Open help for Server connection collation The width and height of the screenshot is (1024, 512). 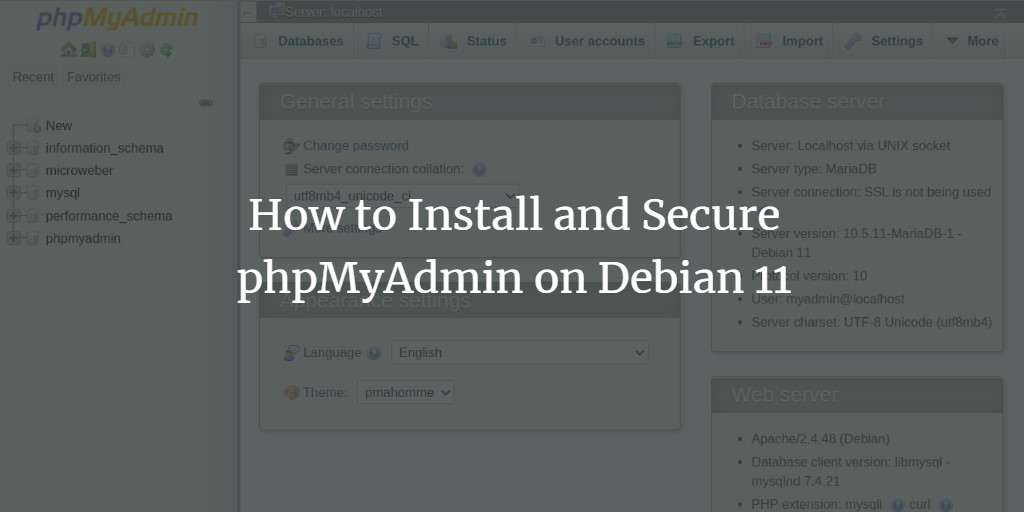click(479, 170)
